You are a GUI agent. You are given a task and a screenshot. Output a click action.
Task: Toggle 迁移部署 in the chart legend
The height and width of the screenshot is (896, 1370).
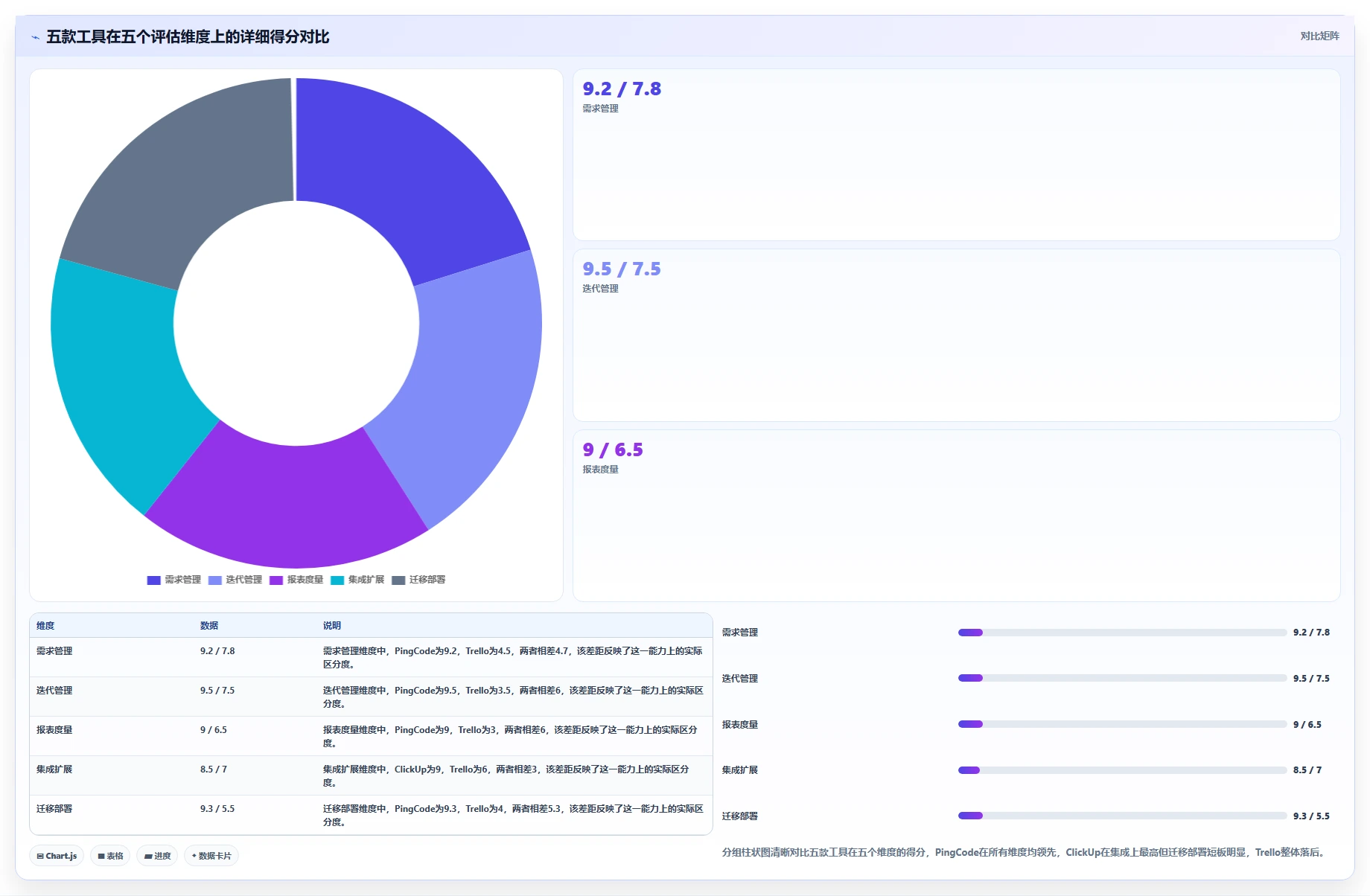click(x=418, y=580)
